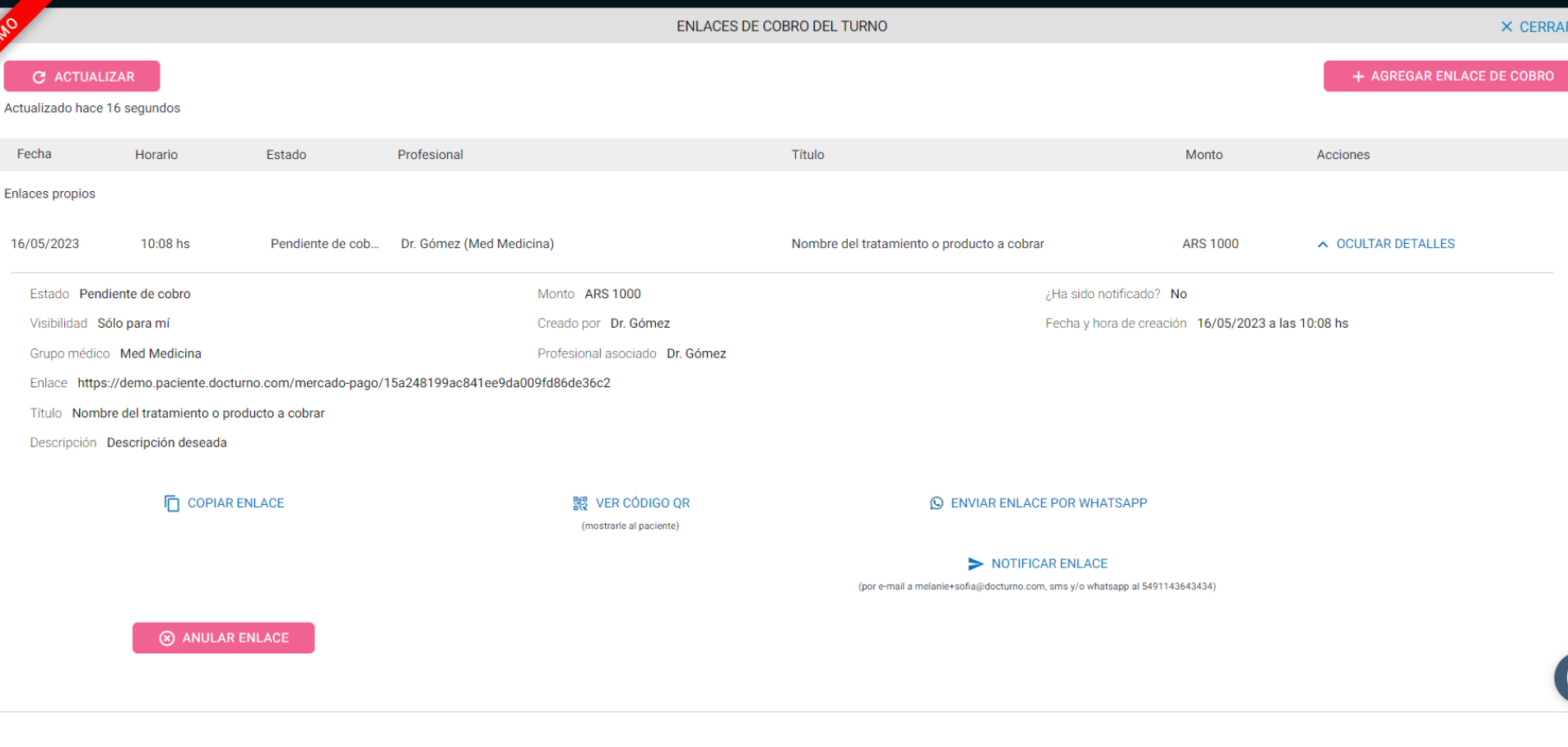Viewport: 1568px width, 747px height.
Task: Click the WhatsApp icon
Action: [937, 503]
